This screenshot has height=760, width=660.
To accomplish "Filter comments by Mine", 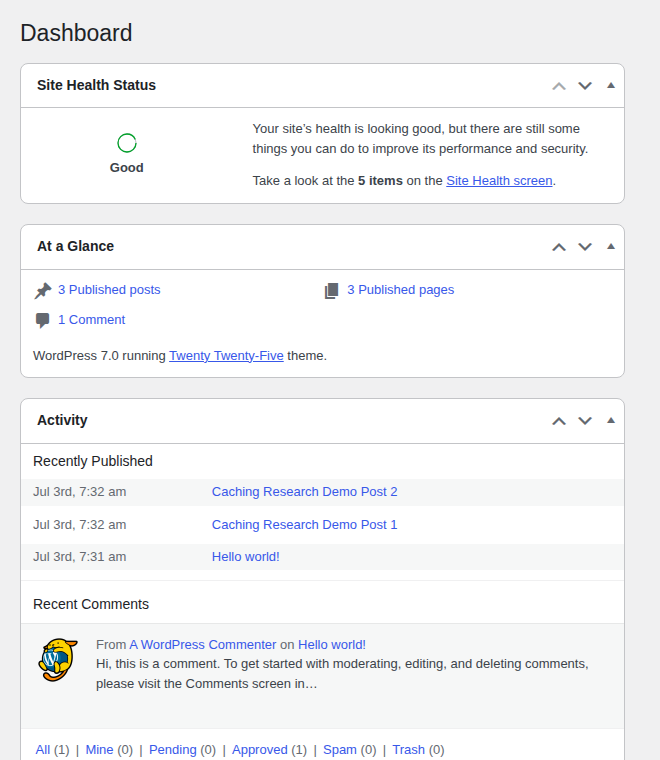I will click(99, 750).
